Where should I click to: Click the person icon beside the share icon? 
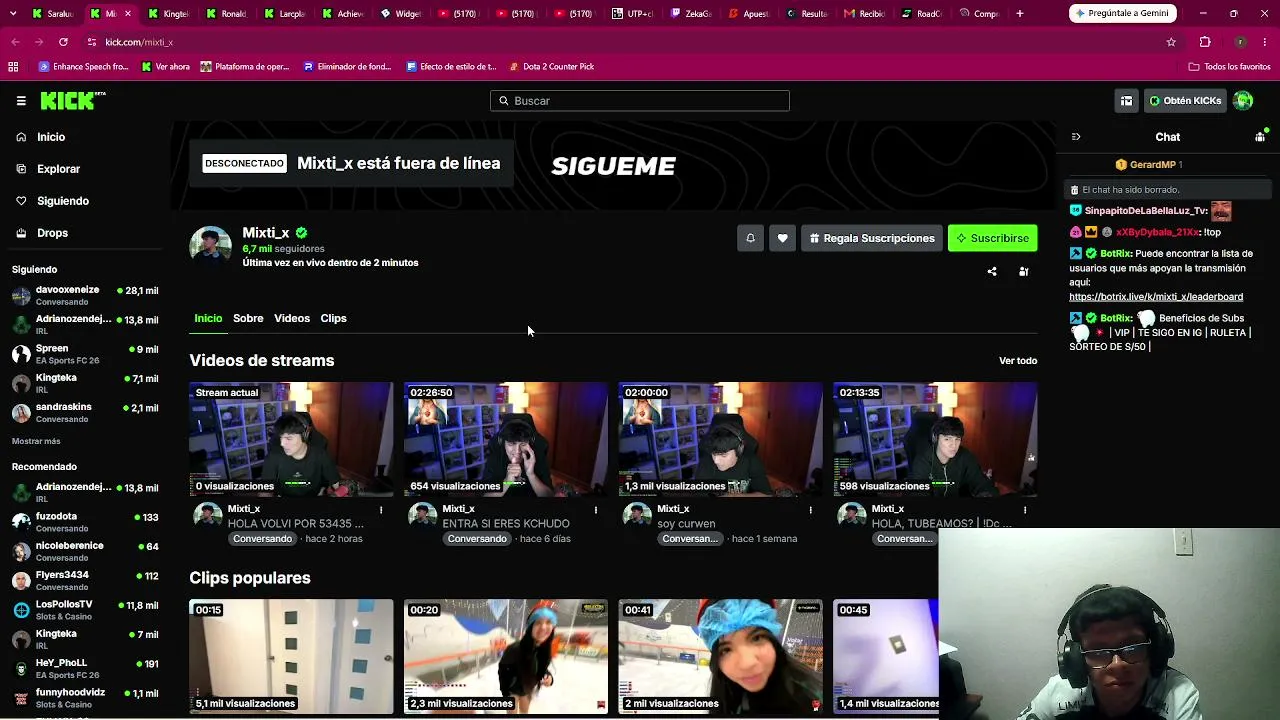[1023, 272]
